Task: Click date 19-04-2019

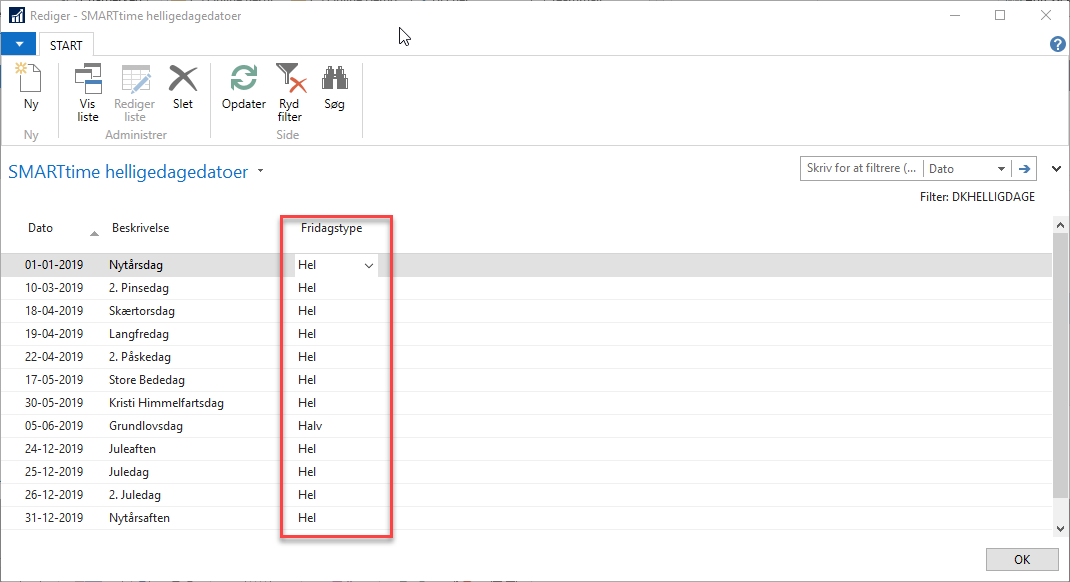Action: click(54, 334)
